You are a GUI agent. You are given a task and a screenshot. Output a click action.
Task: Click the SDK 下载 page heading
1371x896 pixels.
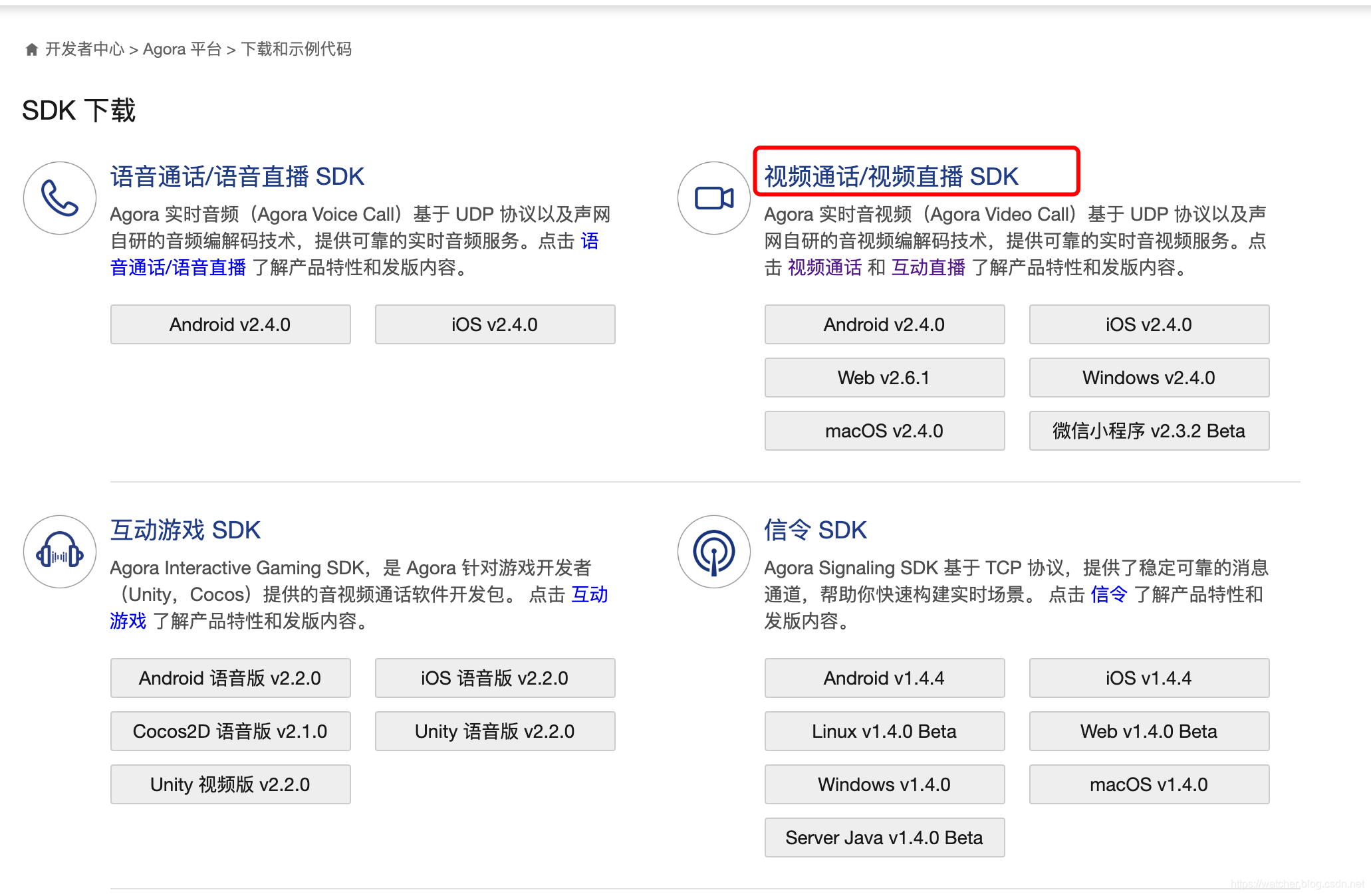click(78, 110)
